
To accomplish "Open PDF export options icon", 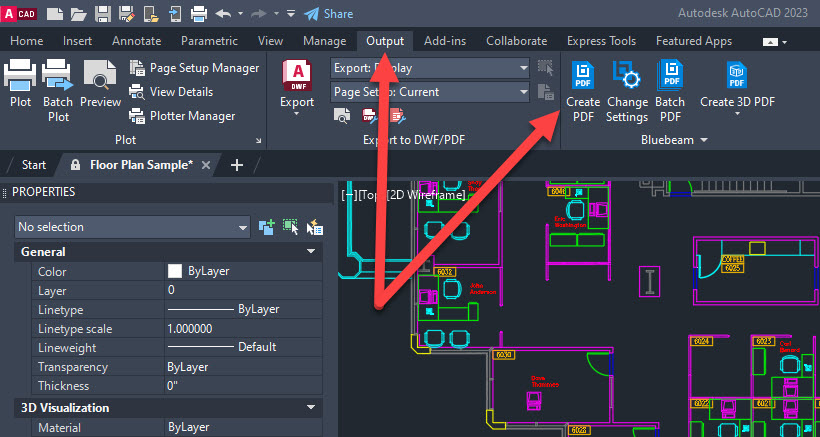I will click(x=397, y=115).
